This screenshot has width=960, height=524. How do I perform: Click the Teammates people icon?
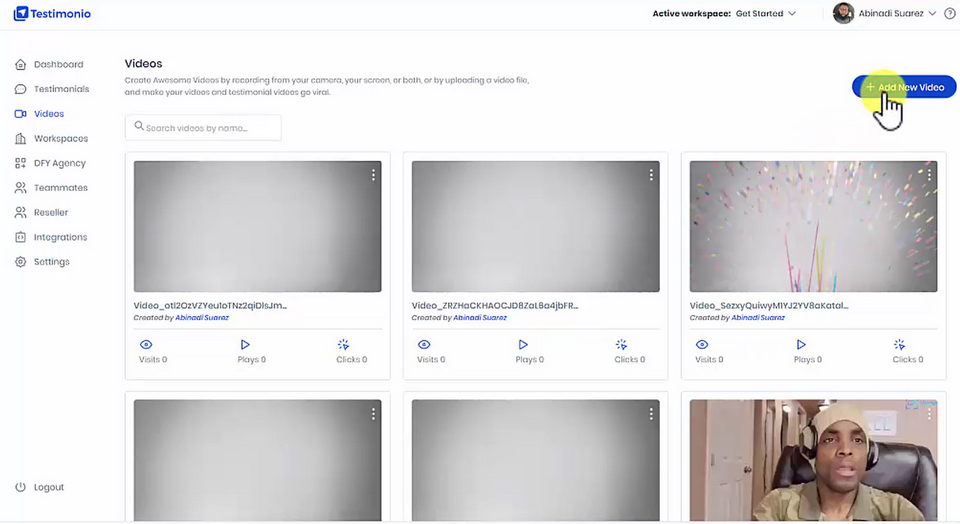pos(20,188)
